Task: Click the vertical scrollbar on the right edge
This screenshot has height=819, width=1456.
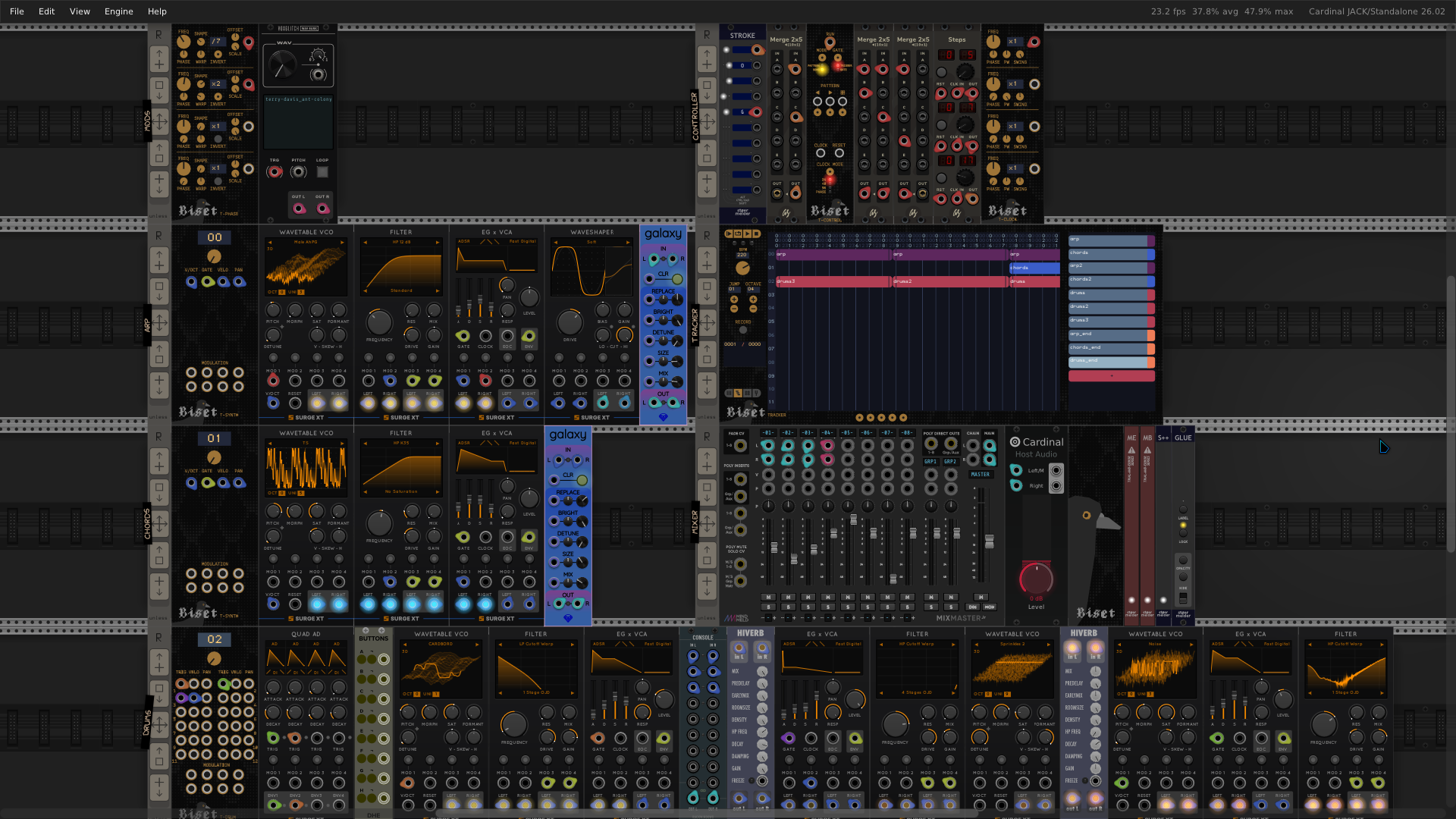Action: click(x=1451, y=413)
